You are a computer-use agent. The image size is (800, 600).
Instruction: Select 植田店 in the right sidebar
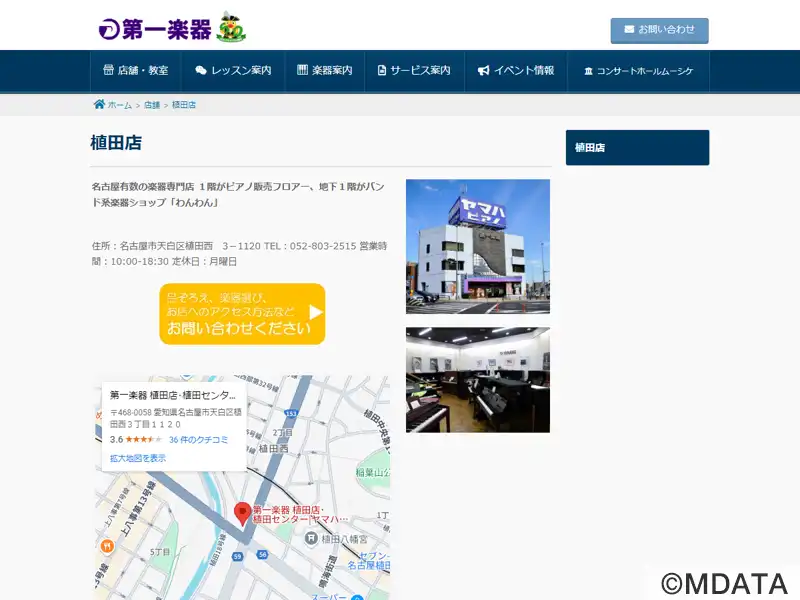[x=637, y=147]
